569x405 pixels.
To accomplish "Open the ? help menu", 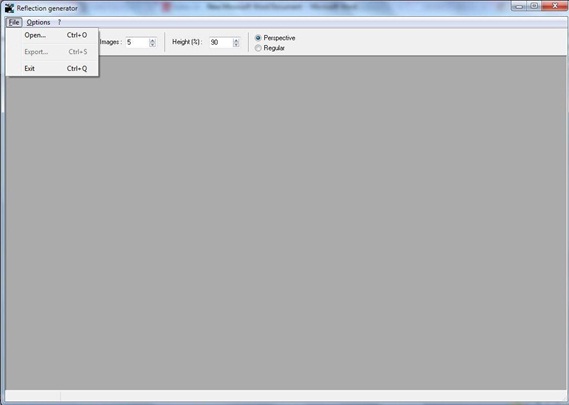I will coord(60,22).
